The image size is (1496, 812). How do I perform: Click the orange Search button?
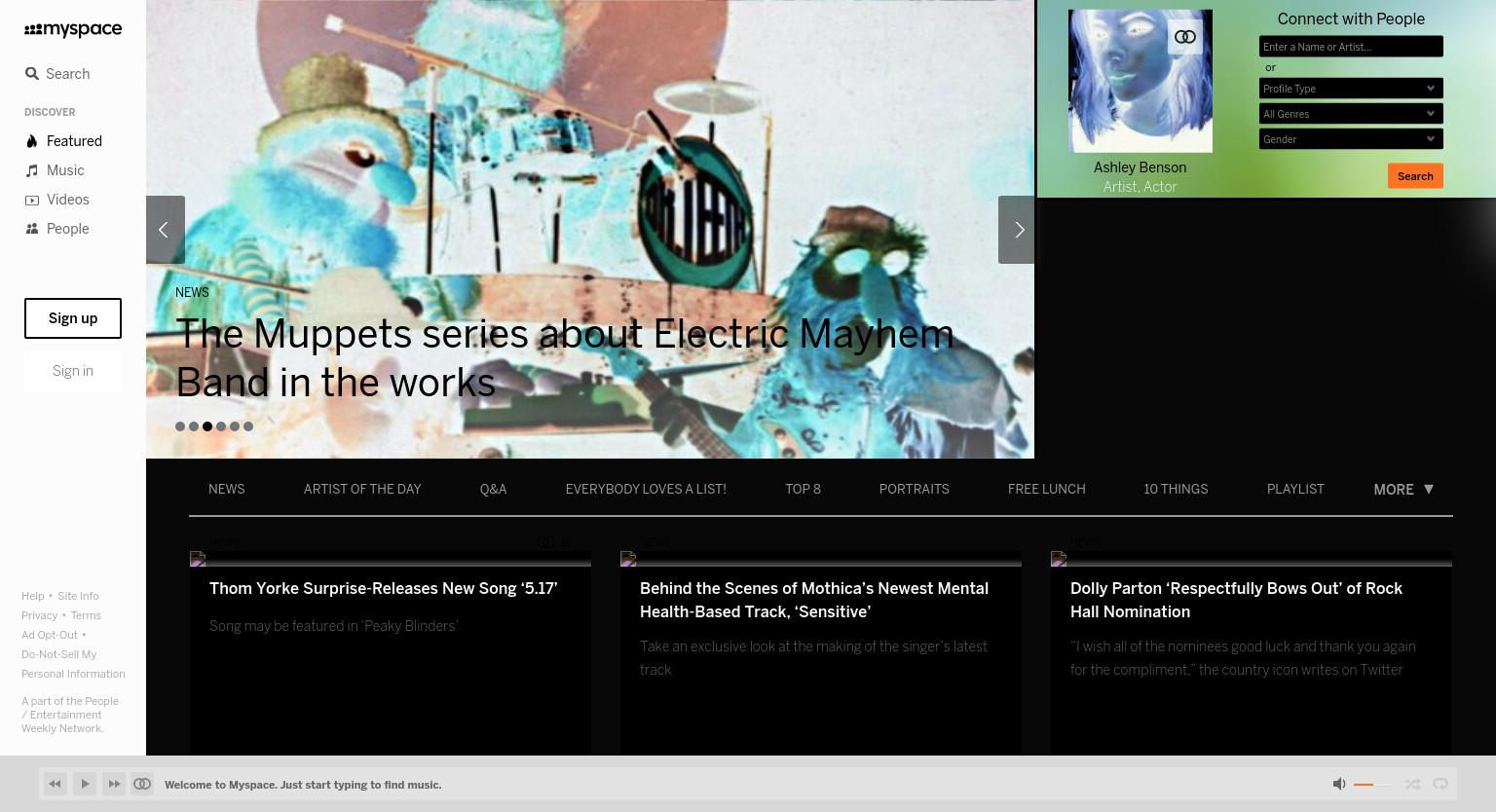click(1415, 176)
